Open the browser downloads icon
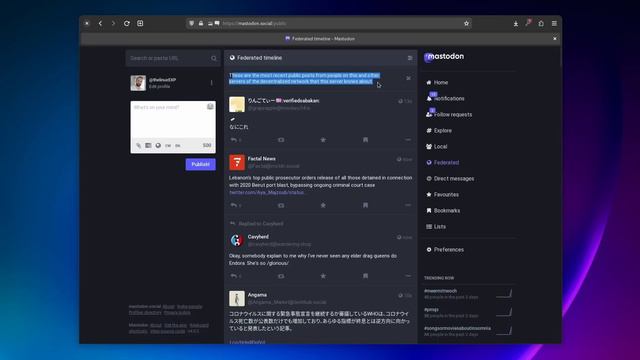This screenshot has height=360, width=640. click(x=516, y=24)
